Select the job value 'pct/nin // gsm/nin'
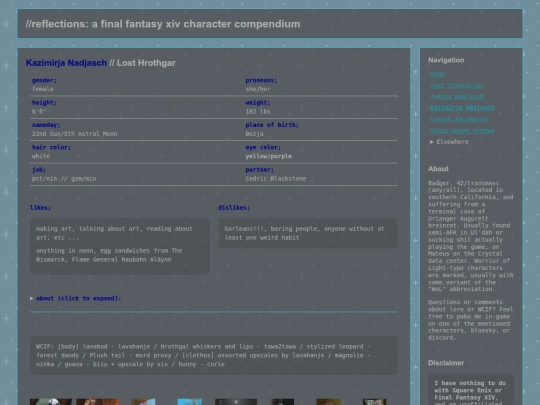 [x=64, y=178]
